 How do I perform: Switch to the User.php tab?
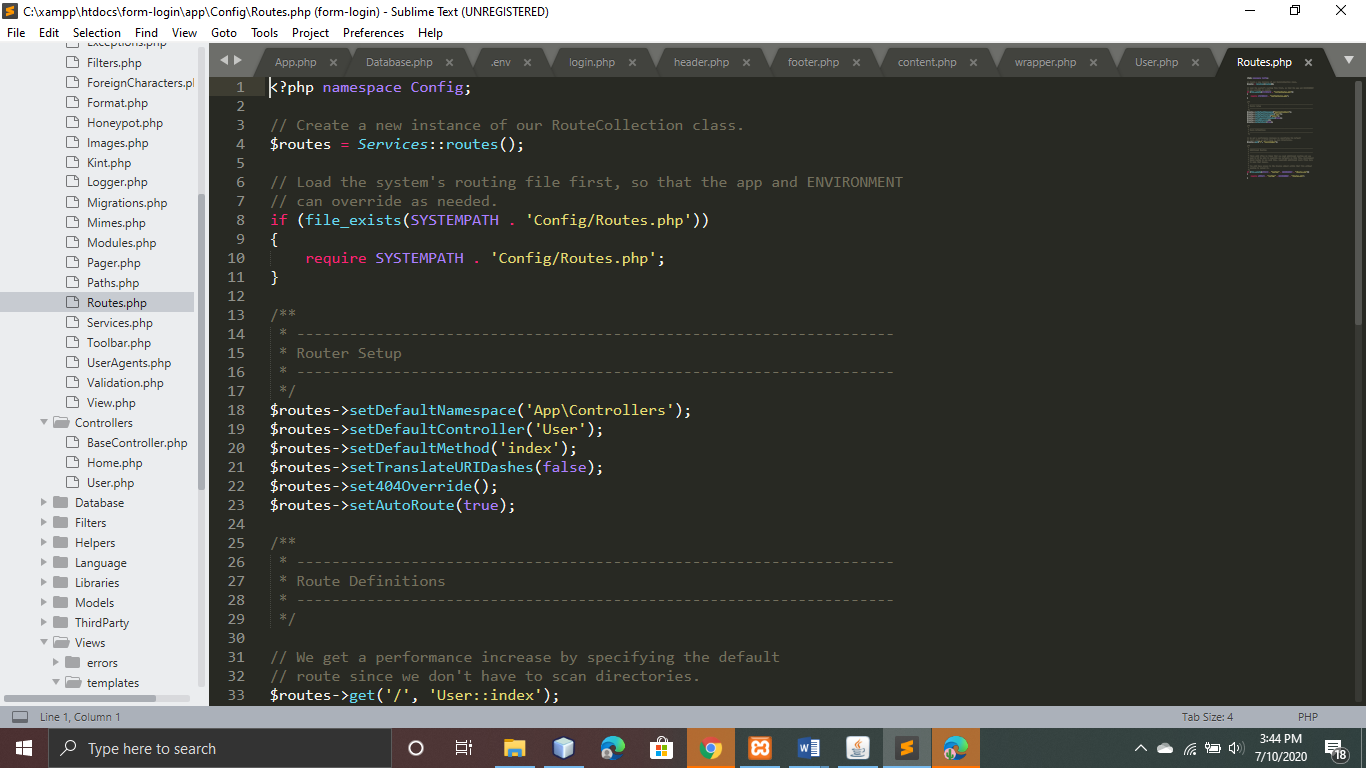(1156, 62)
